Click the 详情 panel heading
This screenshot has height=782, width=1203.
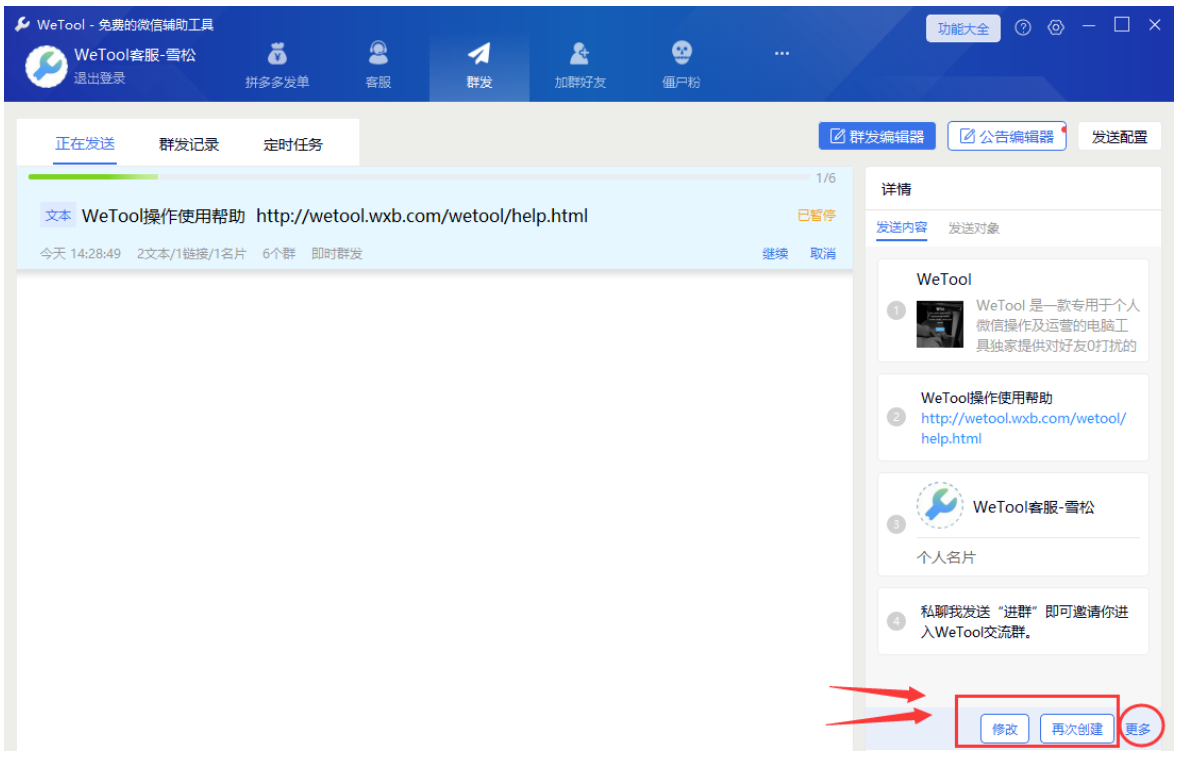[x=896, y=189]
